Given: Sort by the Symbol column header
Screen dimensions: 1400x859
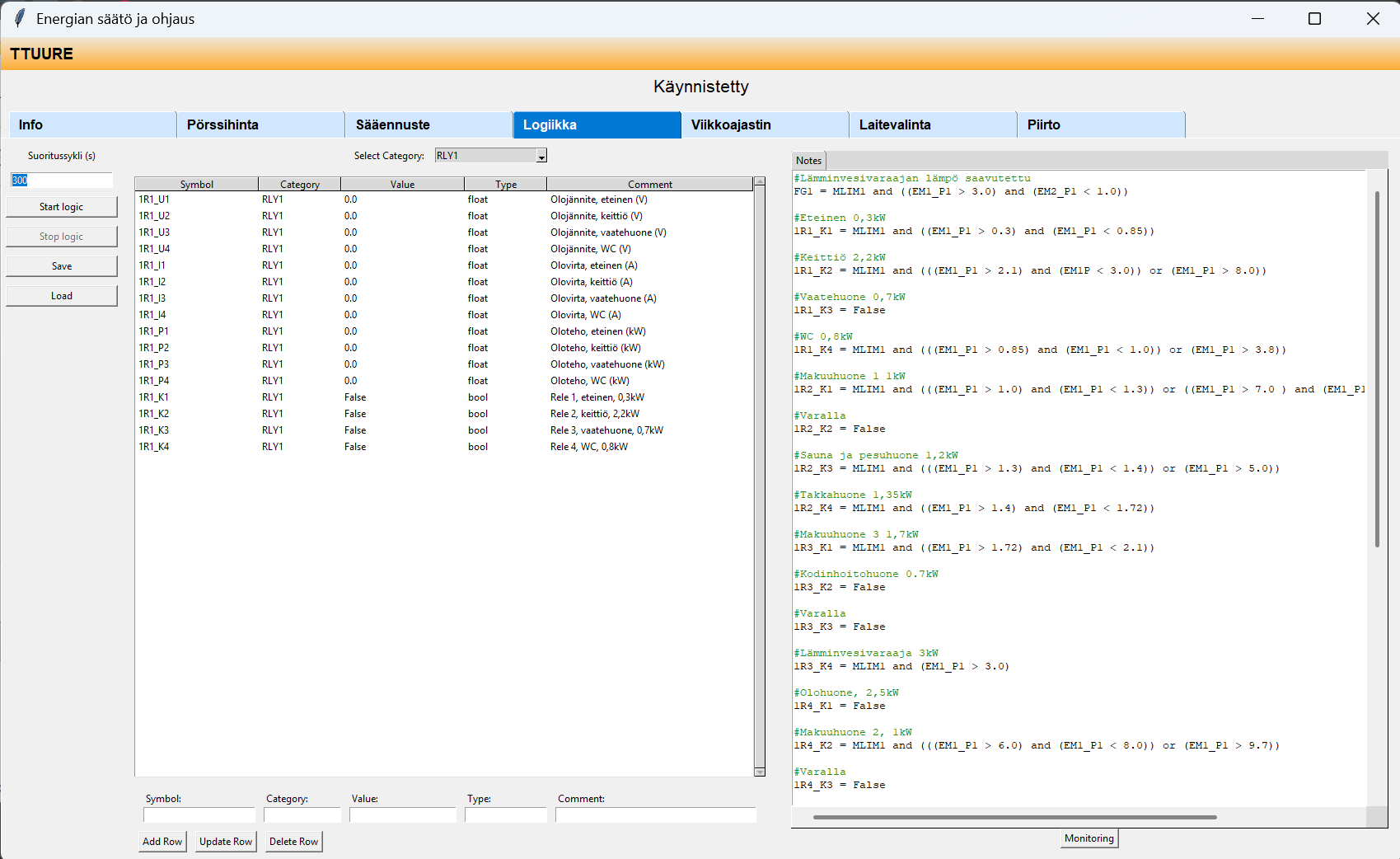Looking at the screenshot, I should coord(197,185).
